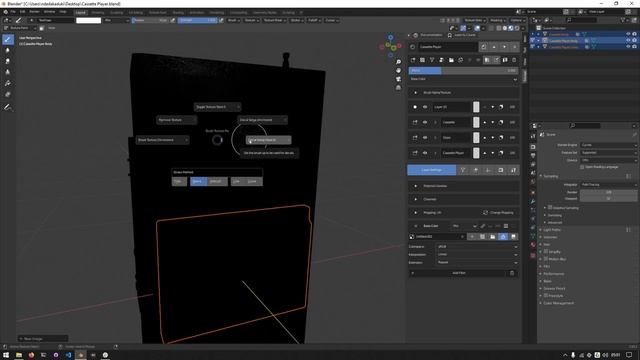Open the Modifier properties wrench tab
This screenshot has height=360, width=640.
tap(533, 201)
